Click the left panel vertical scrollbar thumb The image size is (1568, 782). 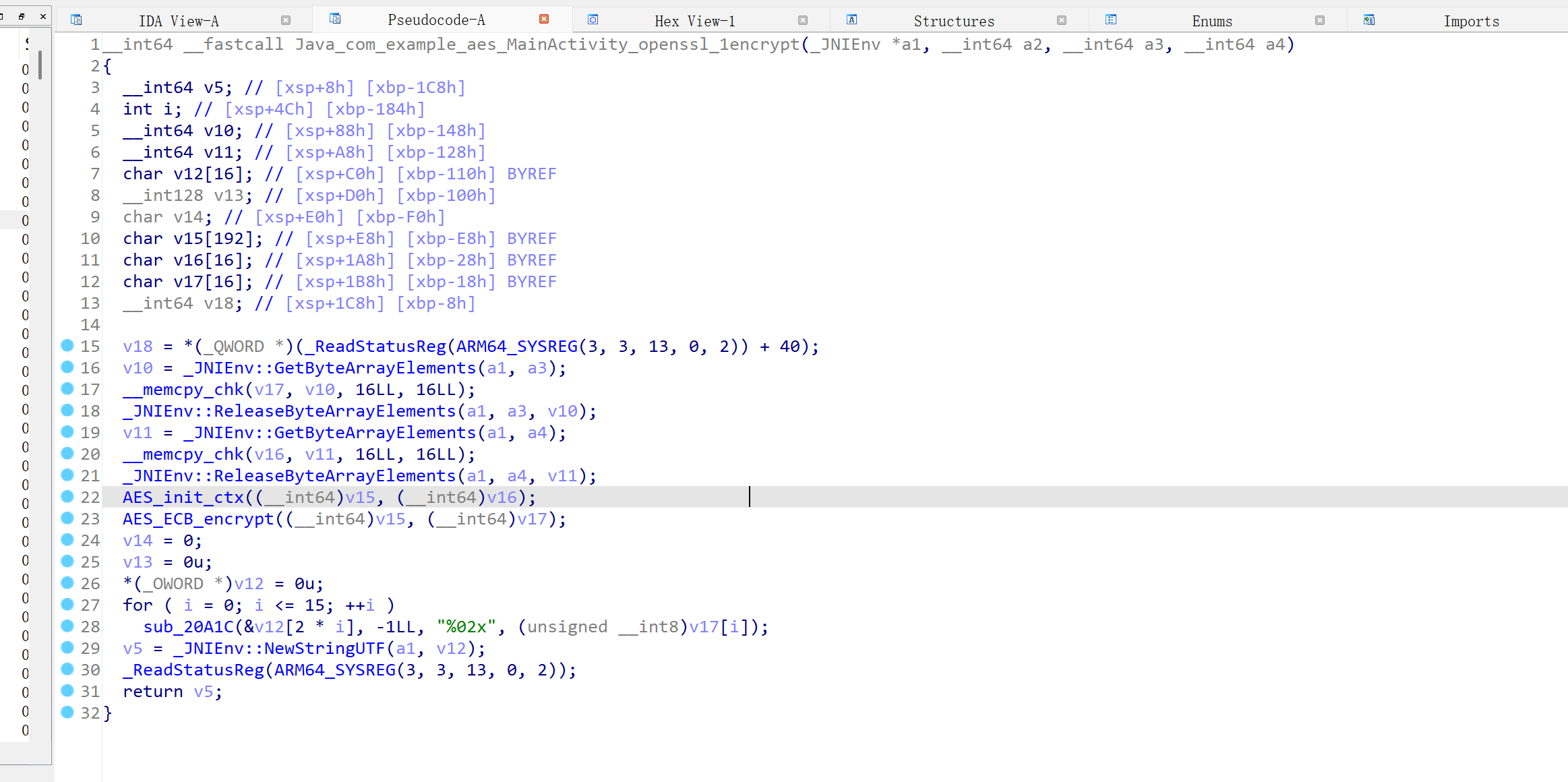click(x=40, y=65)
